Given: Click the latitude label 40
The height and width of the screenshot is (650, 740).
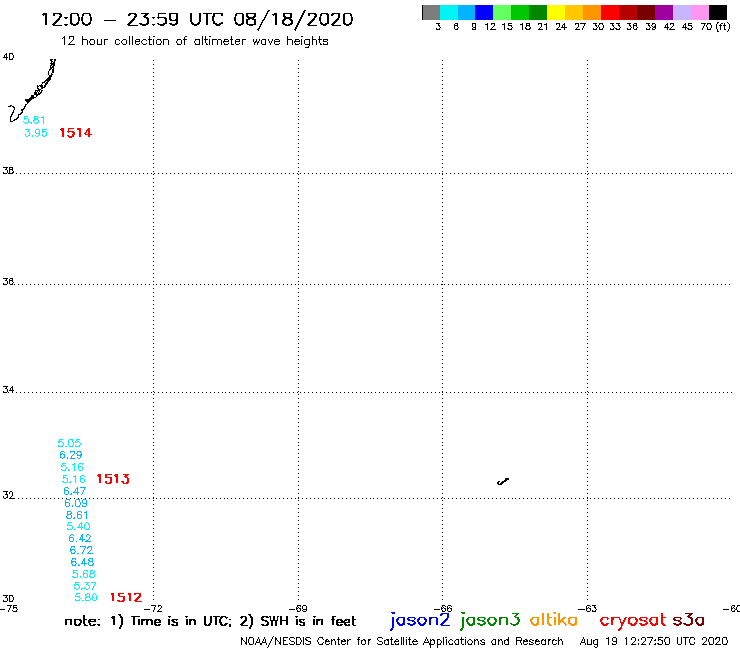Looking at the screenshot, I should [8, 57].
